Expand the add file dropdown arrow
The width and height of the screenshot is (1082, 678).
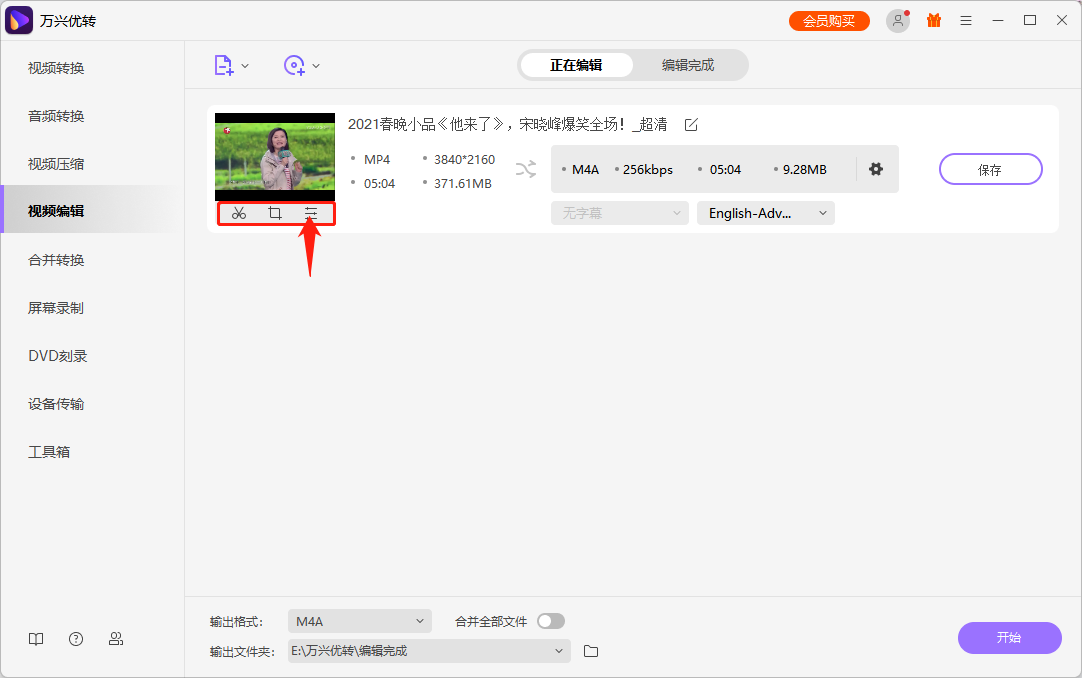(245, 66)
